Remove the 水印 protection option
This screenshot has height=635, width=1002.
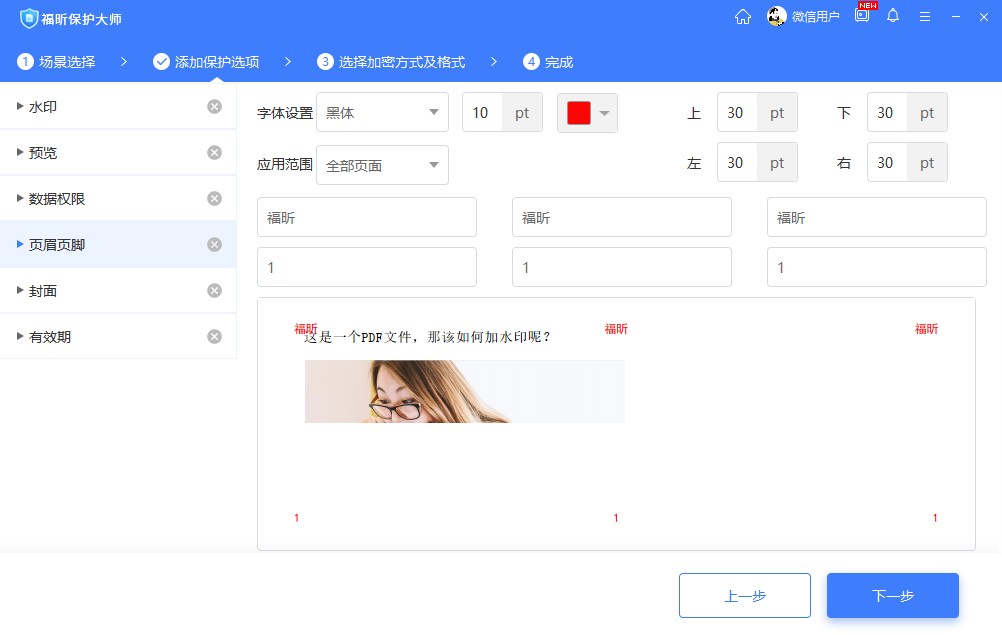[x=214, y=107]
